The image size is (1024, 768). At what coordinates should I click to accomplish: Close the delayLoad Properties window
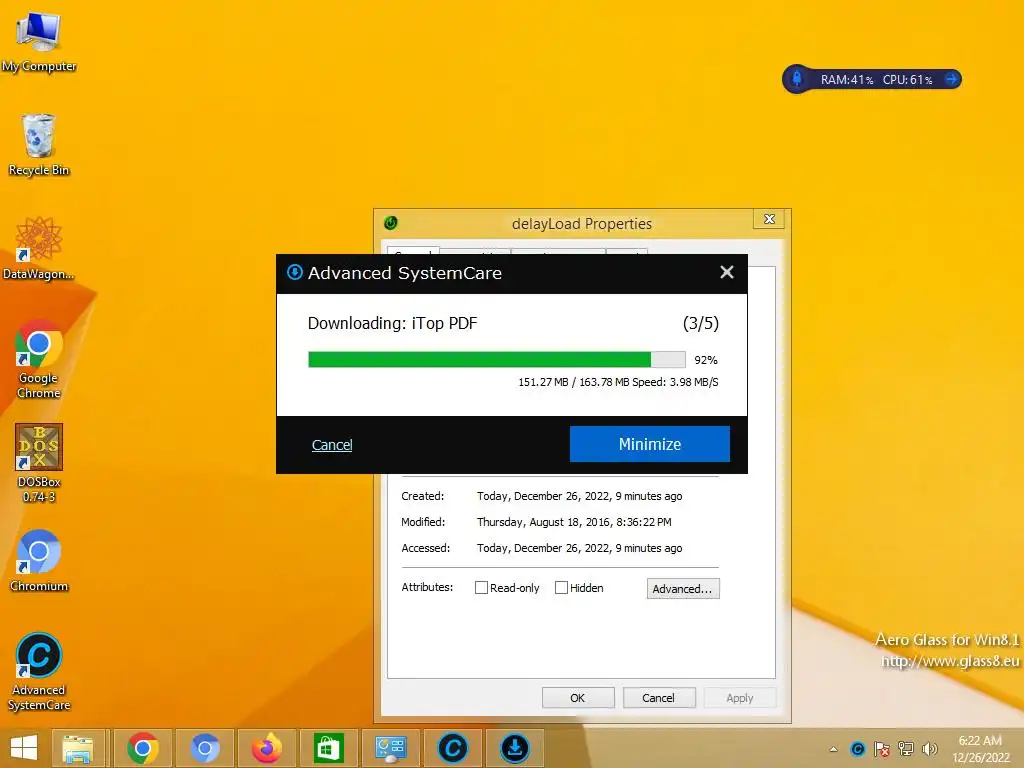pyautogui.click(x=769, y=219)
